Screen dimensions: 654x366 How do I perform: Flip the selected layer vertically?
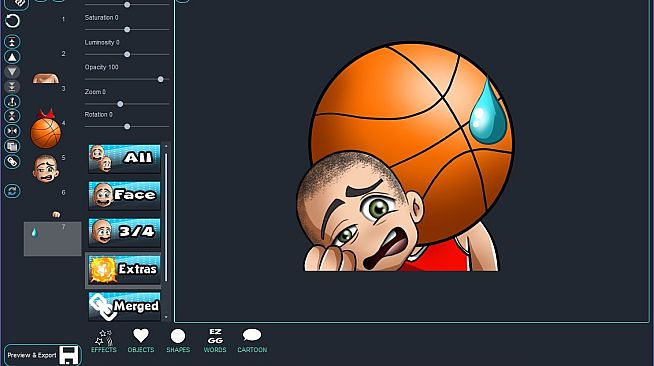pyautogui.click(x=12, y=116)
